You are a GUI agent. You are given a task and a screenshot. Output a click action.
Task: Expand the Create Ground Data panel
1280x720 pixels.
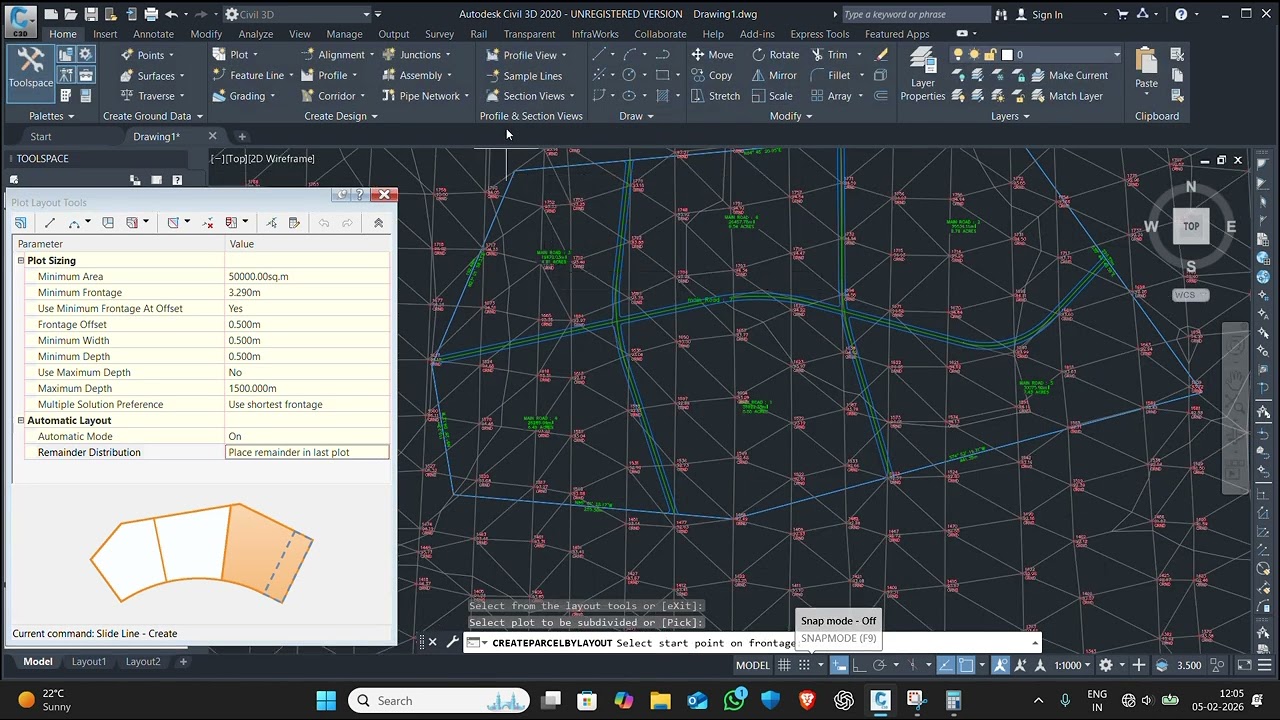(153, 116)
